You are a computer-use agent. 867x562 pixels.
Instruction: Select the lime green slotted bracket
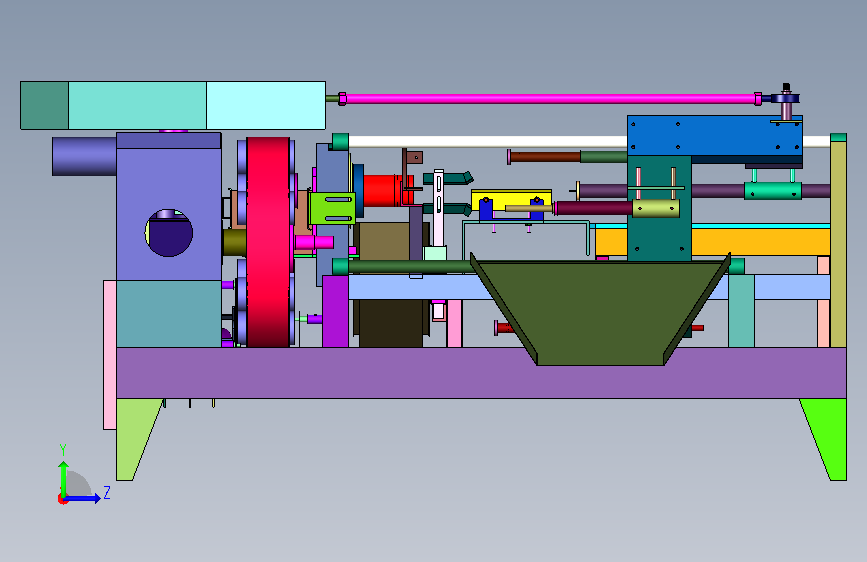(x=332, y=208)
